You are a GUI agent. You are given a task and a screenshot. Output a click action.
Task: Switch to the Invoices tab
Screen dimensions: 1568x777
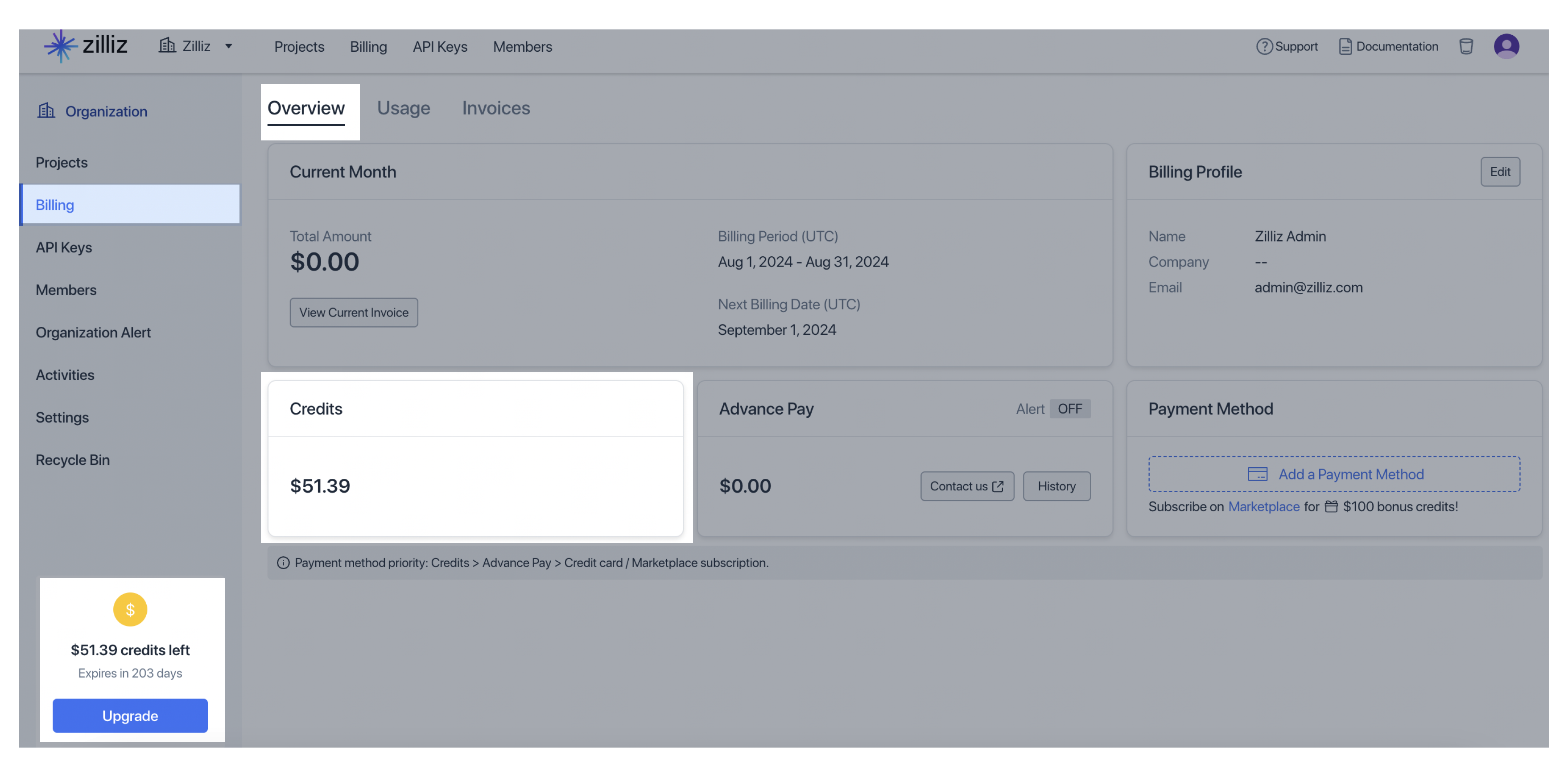point(496,108)
